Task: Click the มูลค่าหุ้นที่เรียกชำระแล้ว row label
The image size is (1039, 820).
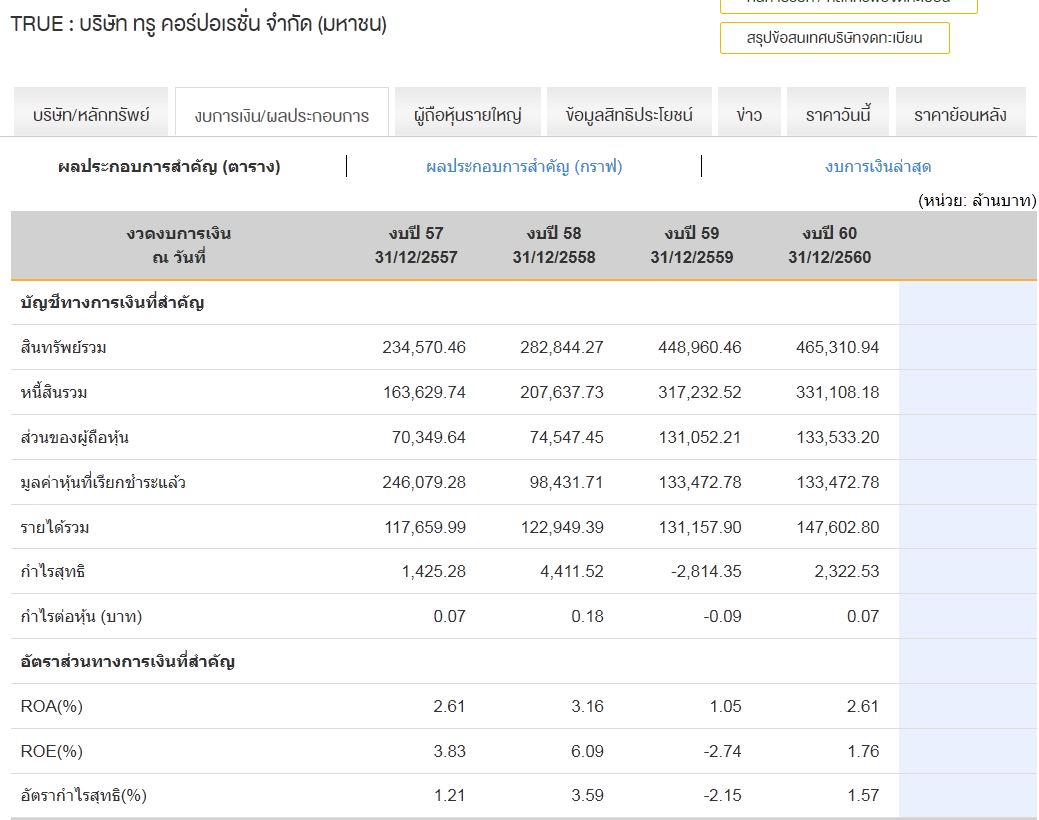Action: 103,483
